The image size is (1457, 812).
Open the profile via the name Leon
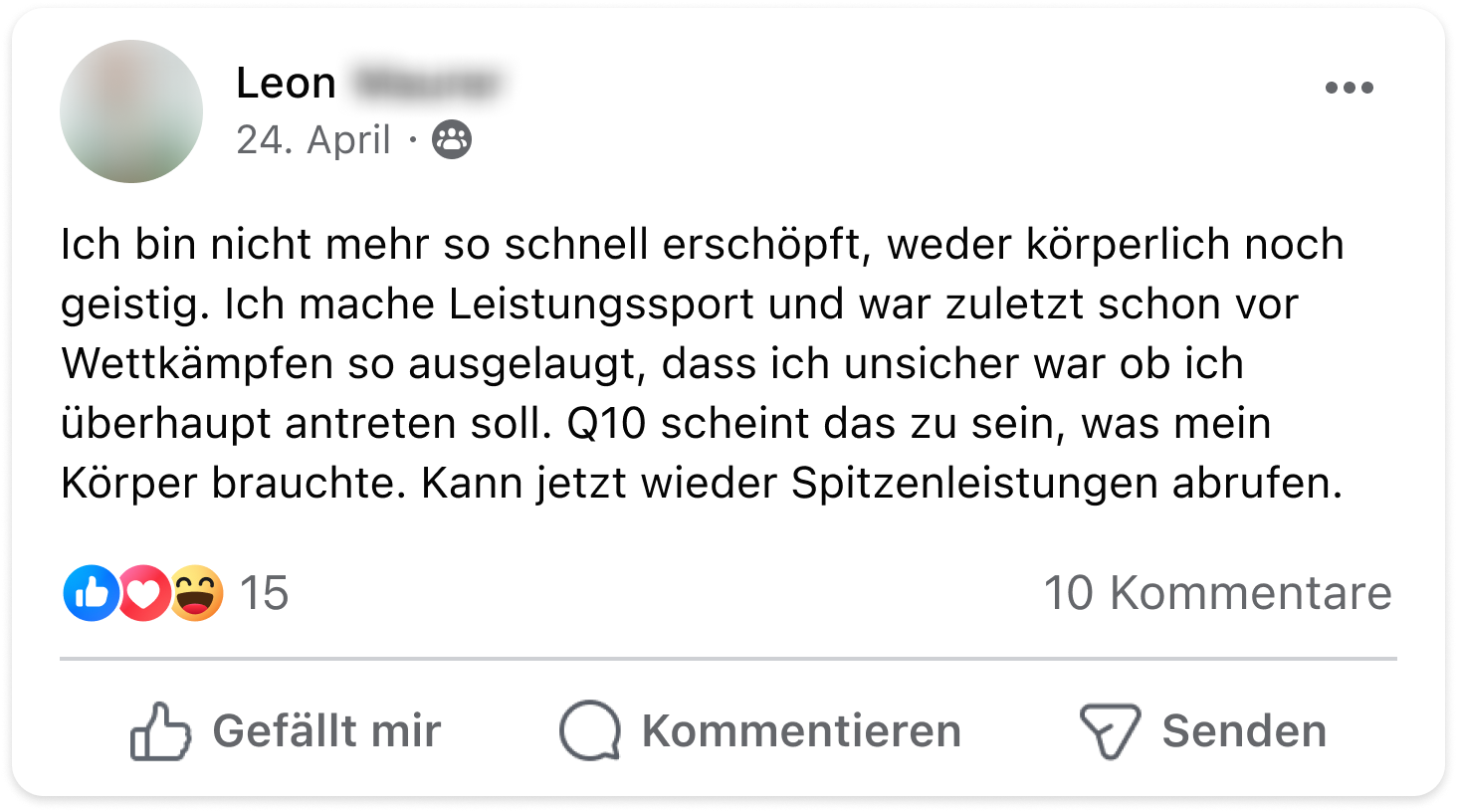[x=286, y=84]
